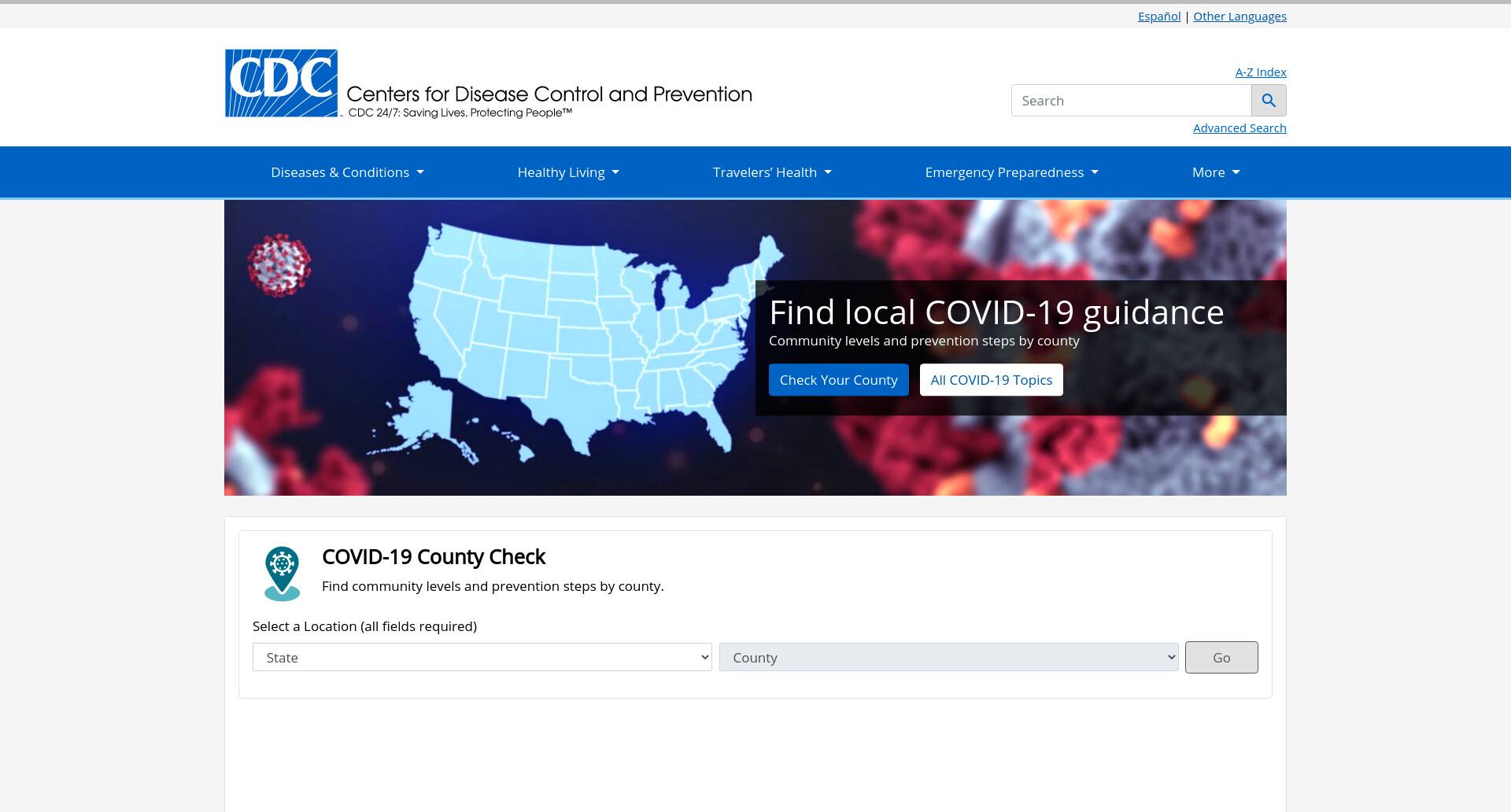Switch language to Español
Screen dimensions: 1511x812
click(x=1159, y=17)
